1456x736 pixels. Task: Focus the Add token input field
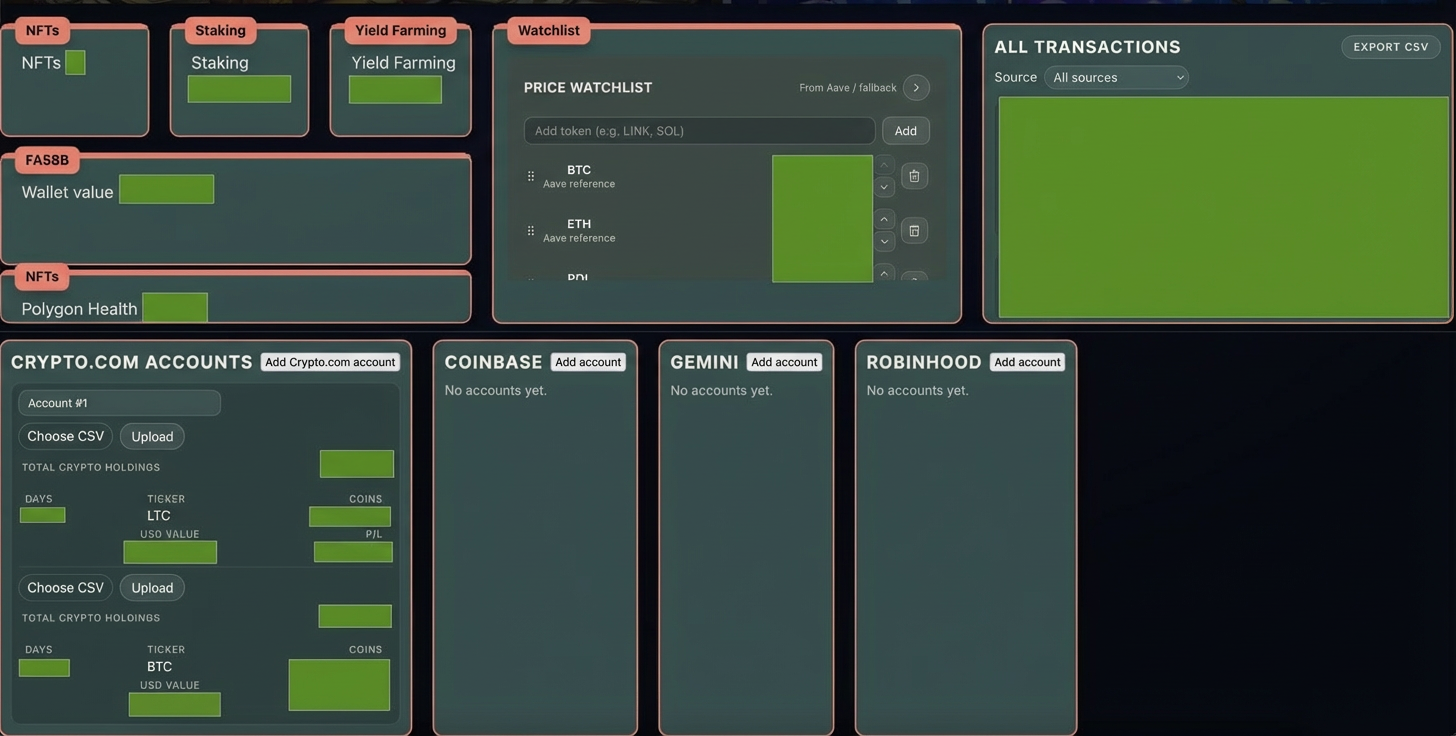point(699,131)
